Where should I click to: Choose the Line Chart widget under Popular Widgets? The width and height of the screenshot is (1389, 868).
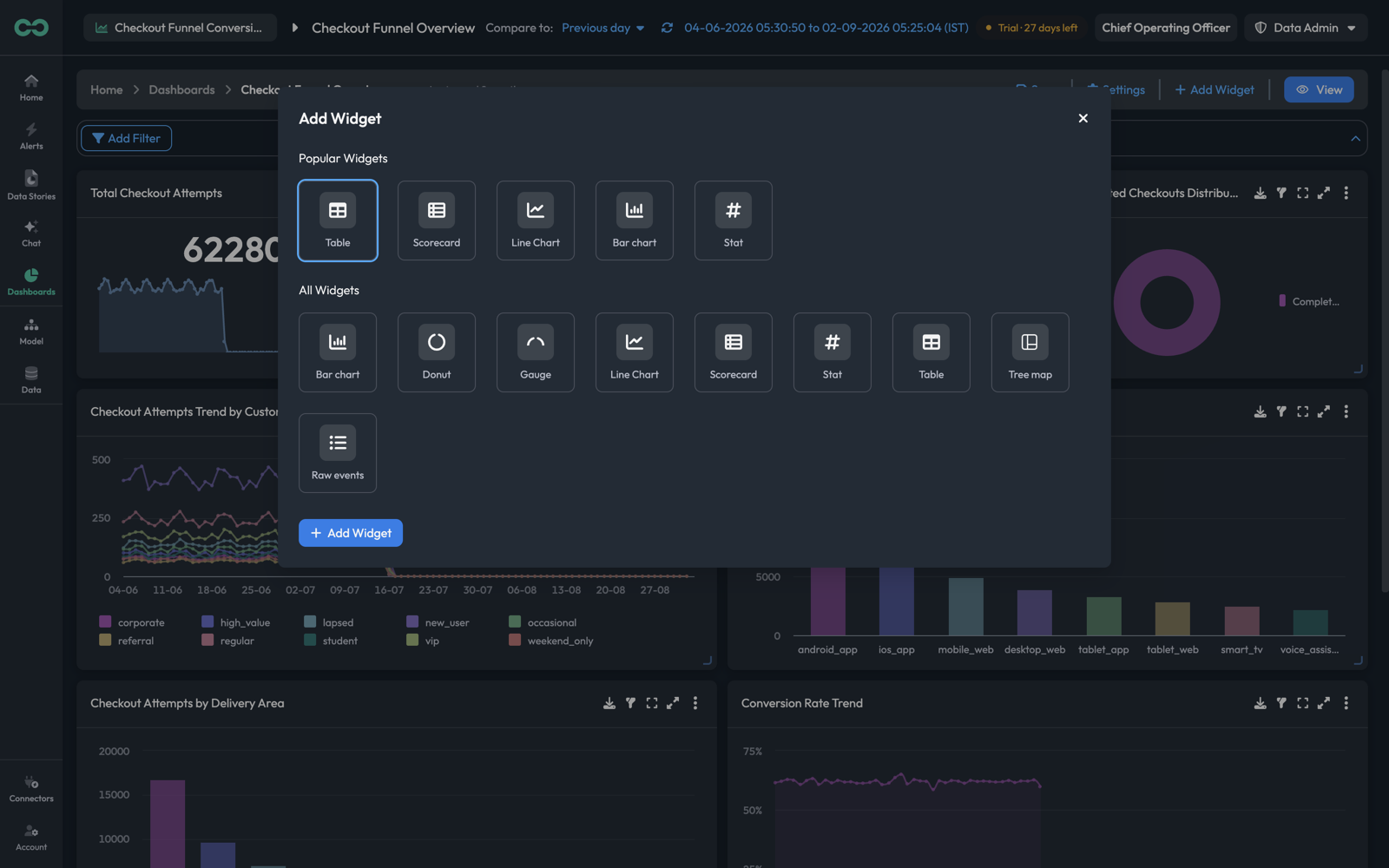pyautogui.click(x=536, y=220)
